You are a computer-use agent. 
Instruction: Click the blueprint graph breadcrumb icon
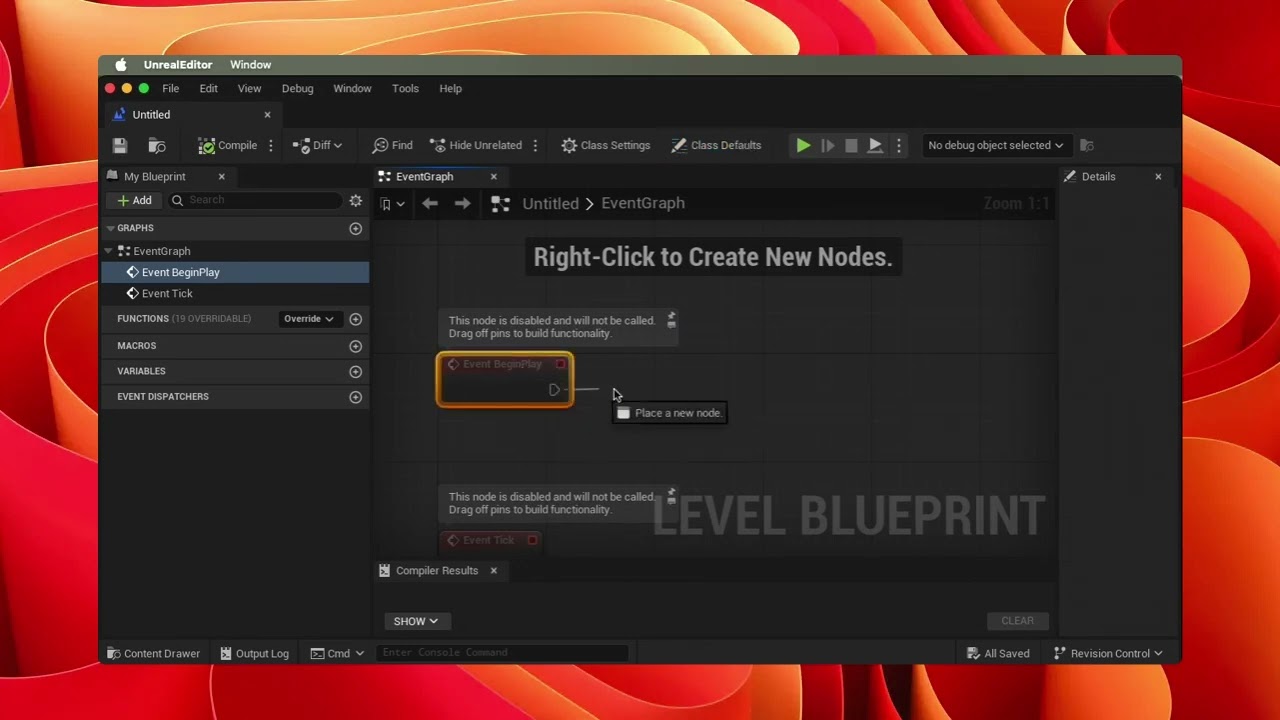point(501,204)
